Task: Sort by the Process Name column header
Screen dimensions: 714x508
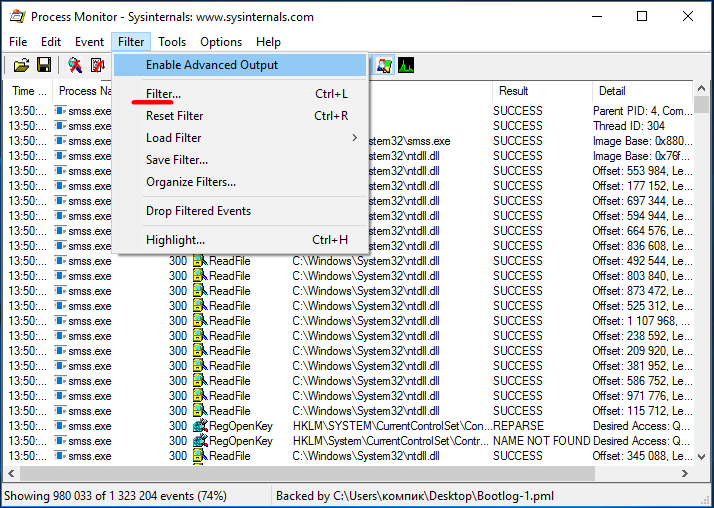Action: [83, 91]
